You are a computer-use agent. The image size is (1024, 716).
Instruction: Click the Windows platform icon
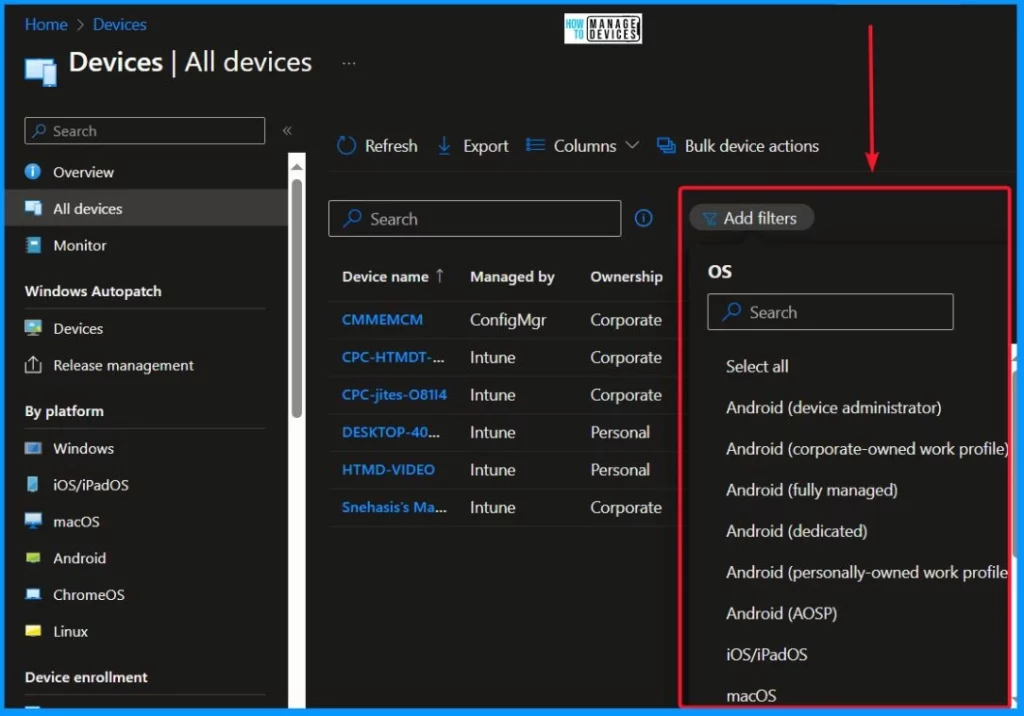pos(33,448)
